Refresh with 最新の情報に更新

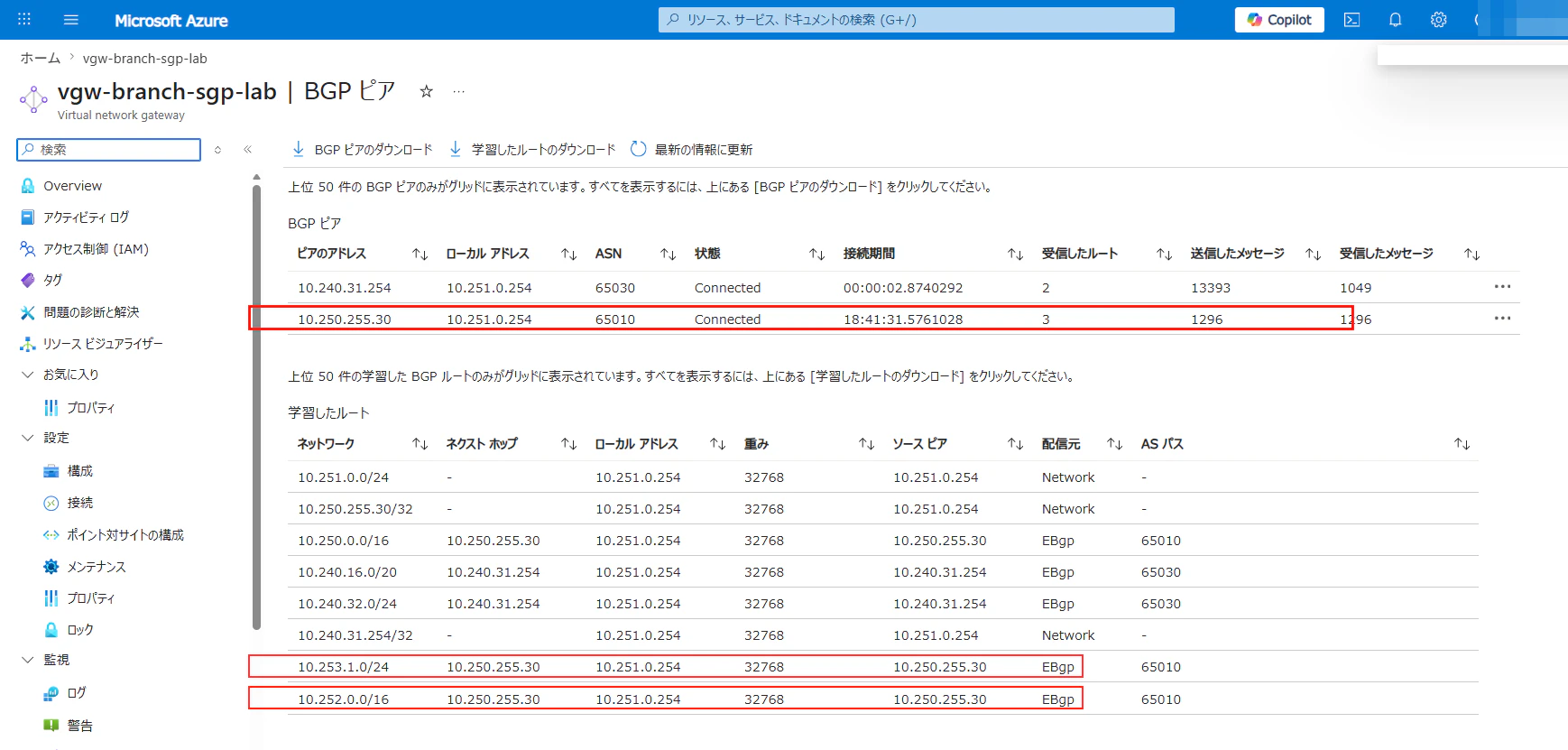coord(691,149)
